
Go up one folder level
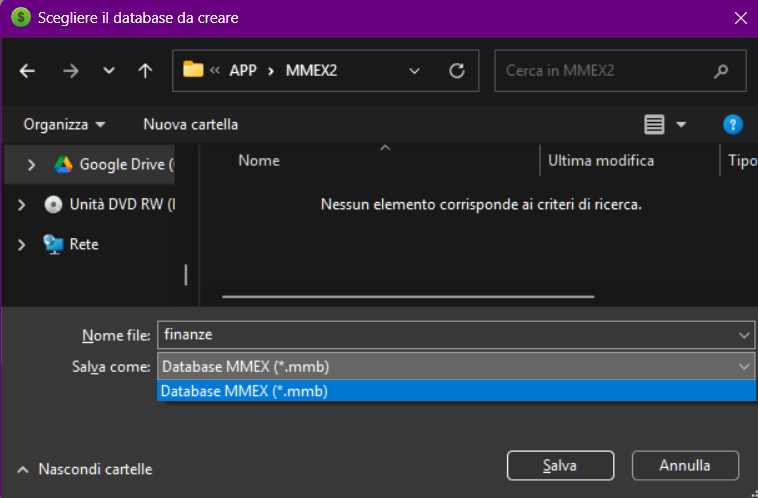click(x=145, y=71)
